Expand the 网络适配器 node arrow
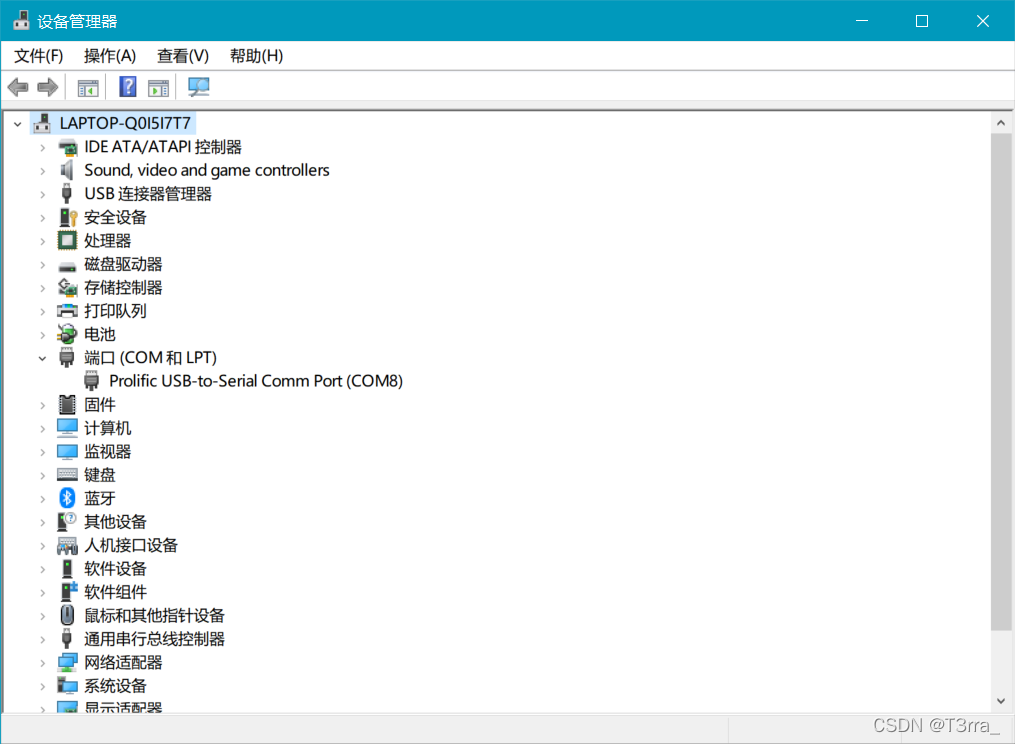The height and width of the screenshot is (744, 1015). click(x=43, y=663)
